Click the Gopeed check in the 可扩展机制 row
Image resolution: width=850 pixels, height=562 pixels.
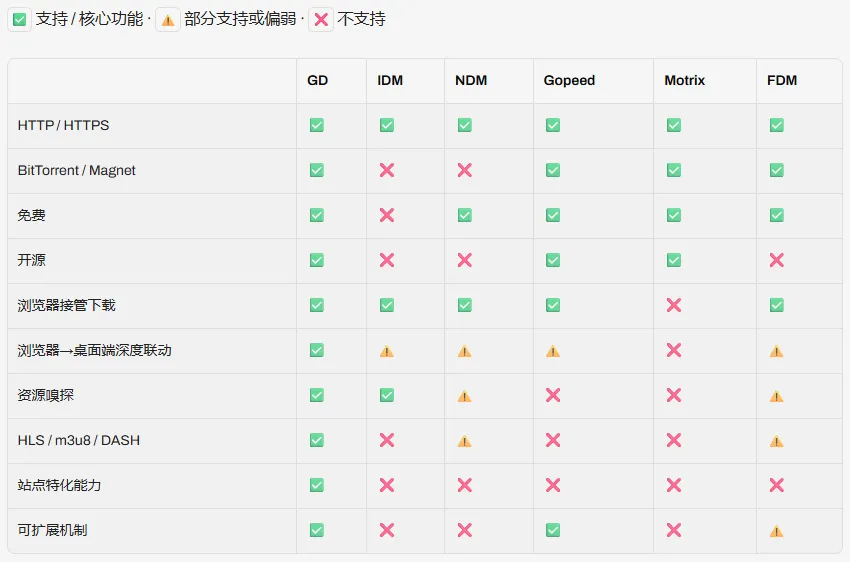click(553, 530)
